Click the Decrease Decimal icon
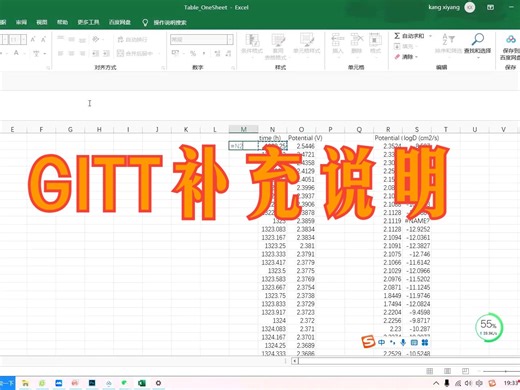 click(x=228, y=53)
